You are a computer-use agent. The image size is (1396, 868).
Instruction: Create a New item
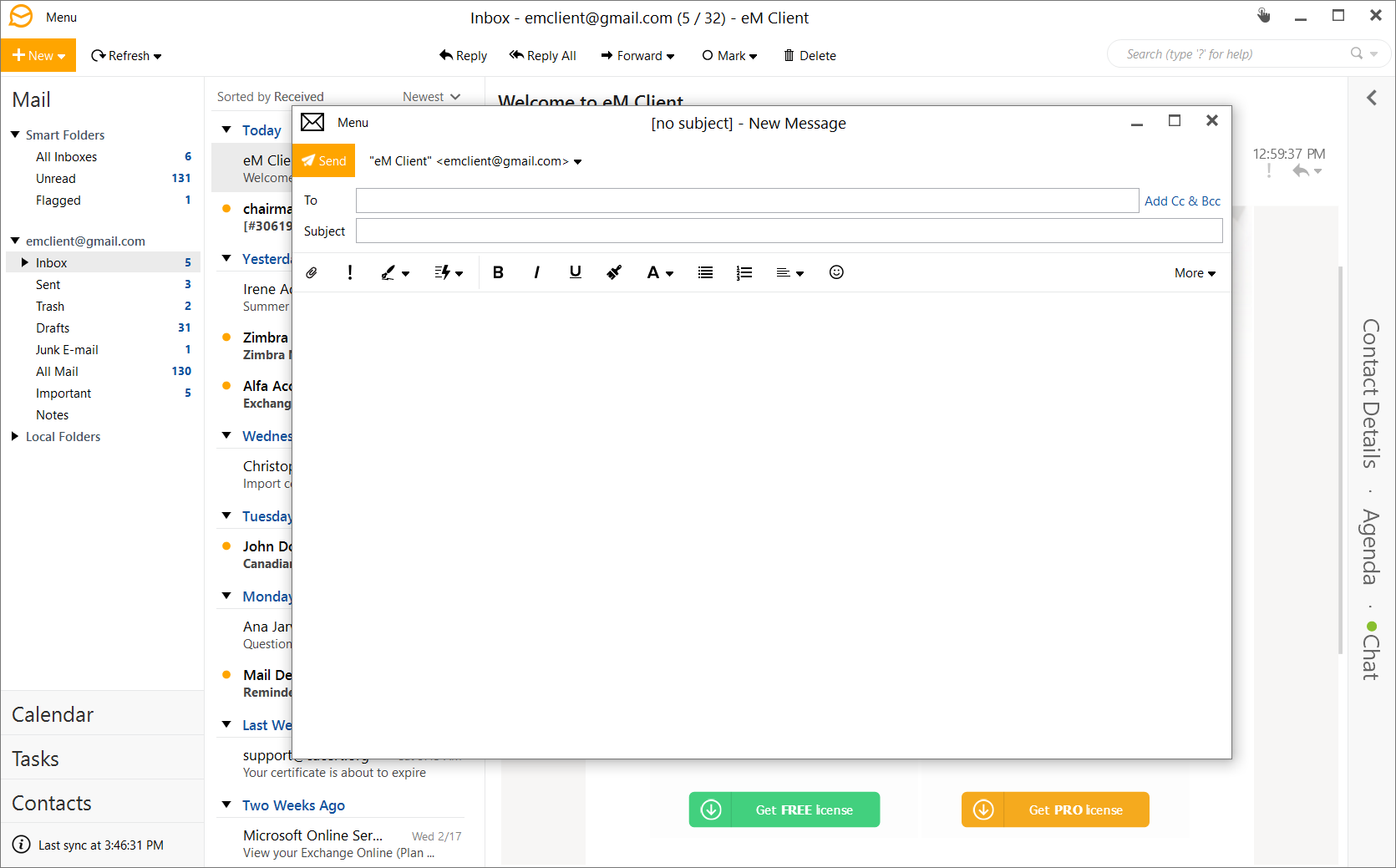click(38, 55)
